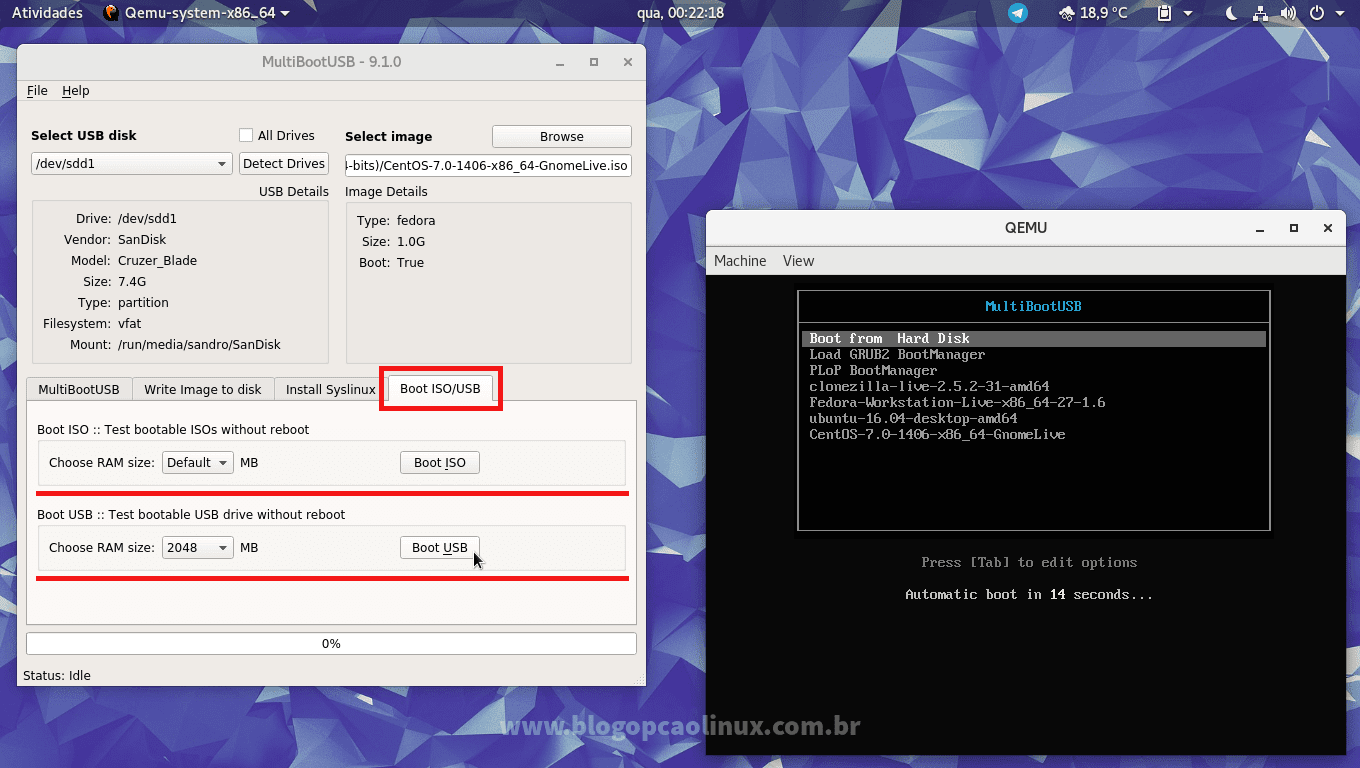Screen dimensions: 1360x768
Task: Open the weather indicator showing 18,9 °C
Action: pos(1092,13)
